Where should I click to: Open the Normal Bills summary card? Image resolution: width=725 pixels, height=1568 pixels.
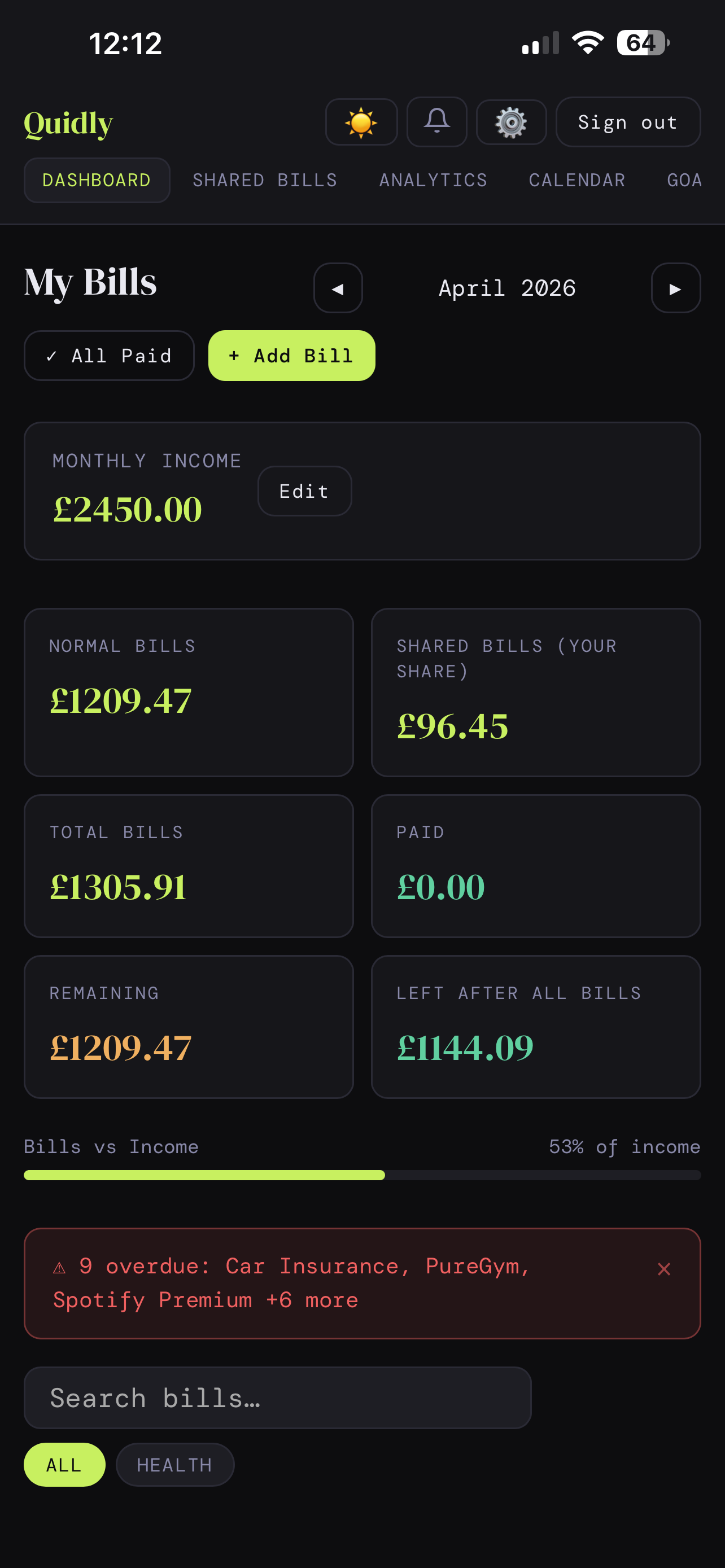[189, 692]
